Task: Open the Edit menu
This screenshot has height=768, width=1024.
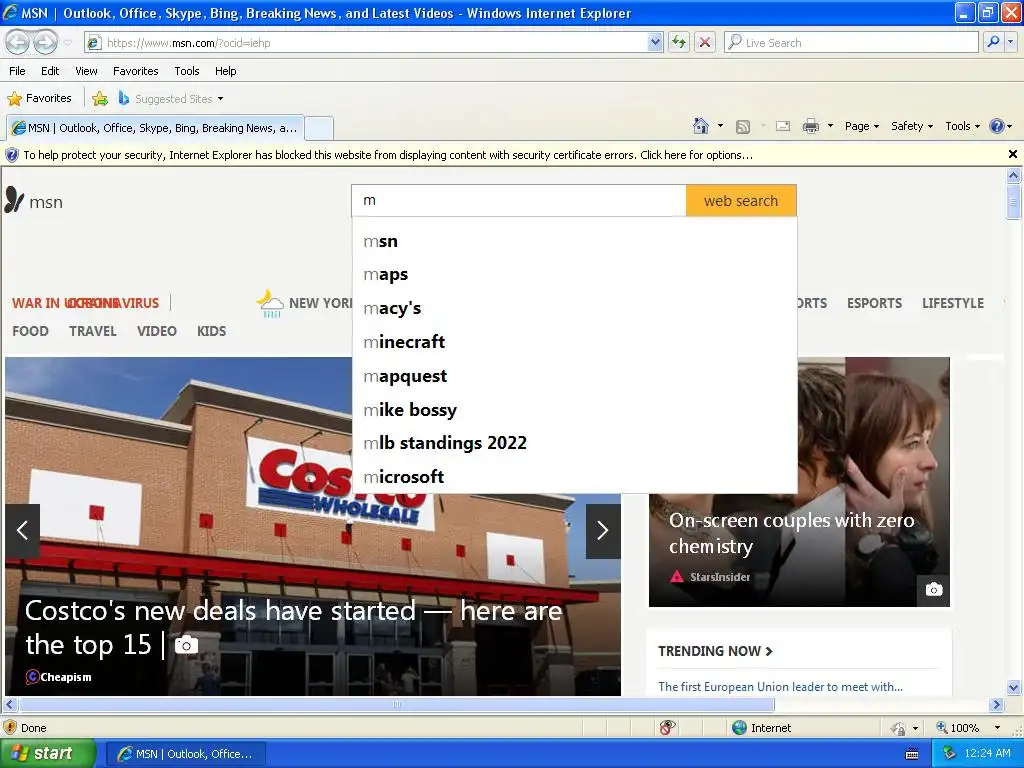Action: [x=50, y=71]
